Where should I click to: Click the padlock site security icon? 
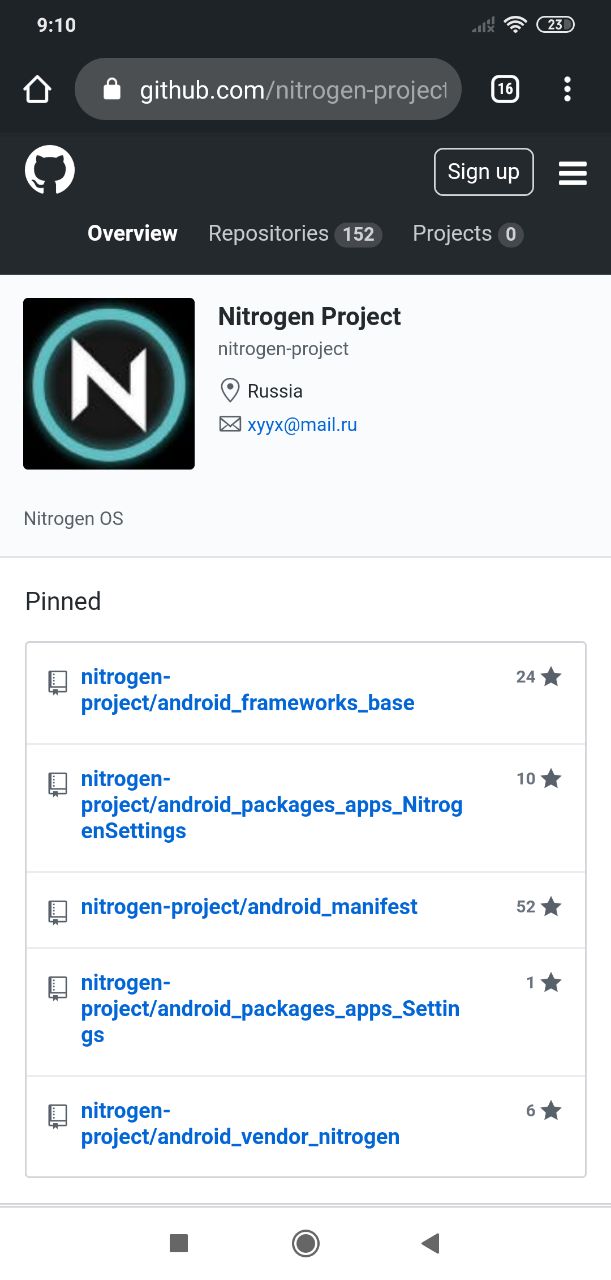(x=112, y=90)
